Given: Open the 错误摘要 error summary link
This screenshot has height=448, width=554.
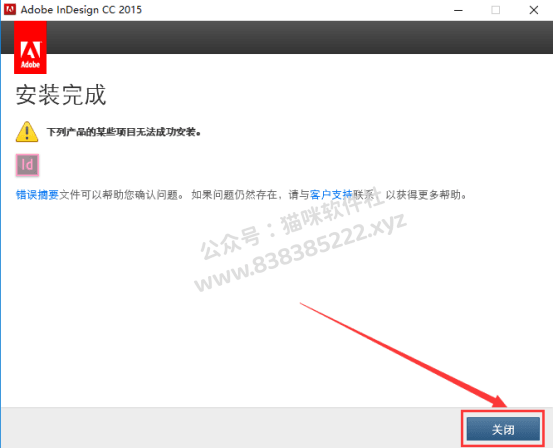Looking at the screenshot, I should coord(37,195).
